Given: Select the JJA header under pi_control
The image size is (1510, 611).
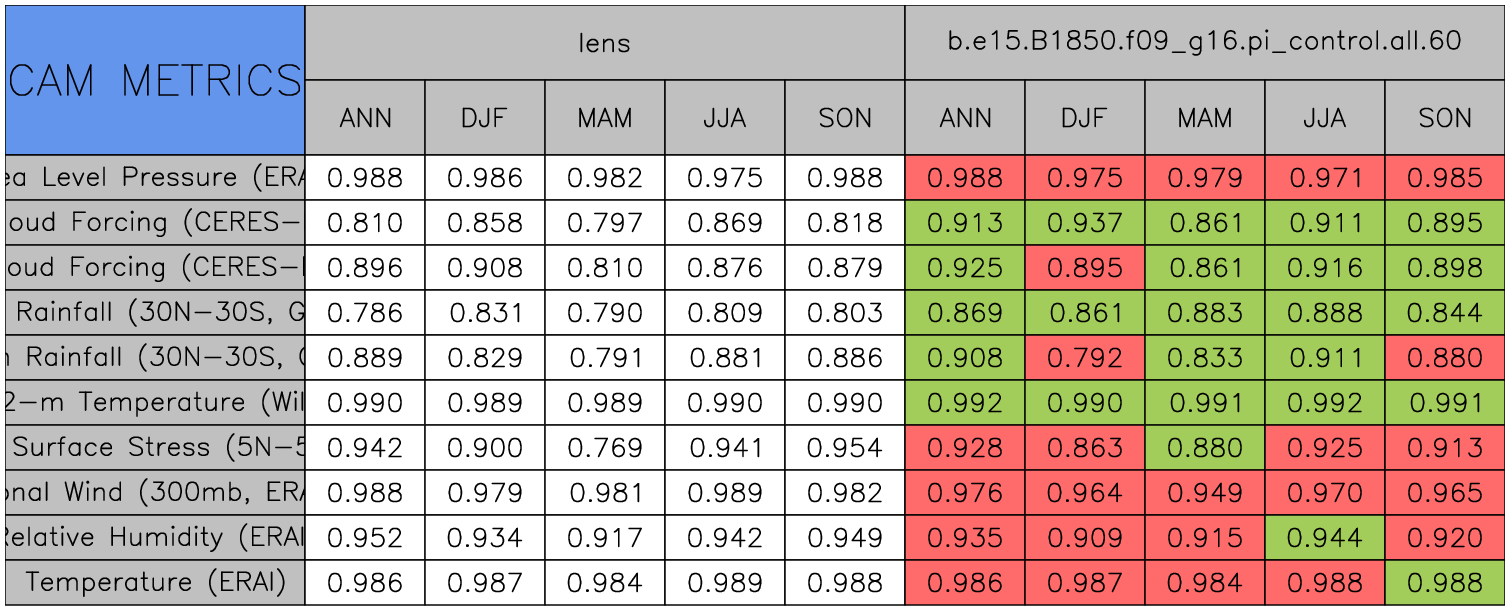Looking at the screenshot, I should (x=1325, y=118).
